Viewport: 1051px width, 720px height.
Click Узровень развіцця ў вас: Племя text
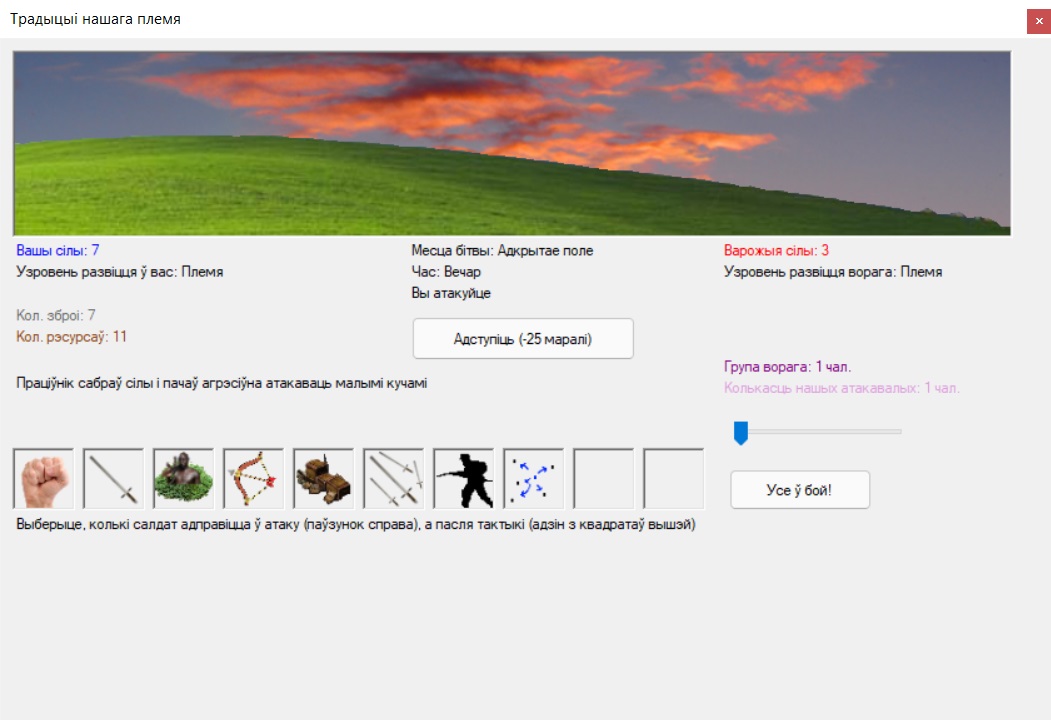point(119,272)
